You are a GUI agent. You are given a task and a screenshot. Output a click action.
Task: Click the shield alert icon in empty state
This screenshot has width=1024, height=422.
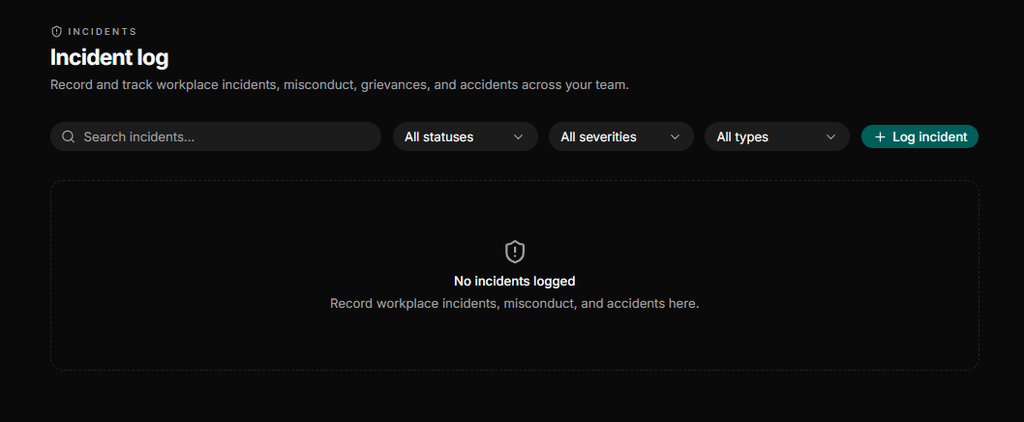(515, 252)
